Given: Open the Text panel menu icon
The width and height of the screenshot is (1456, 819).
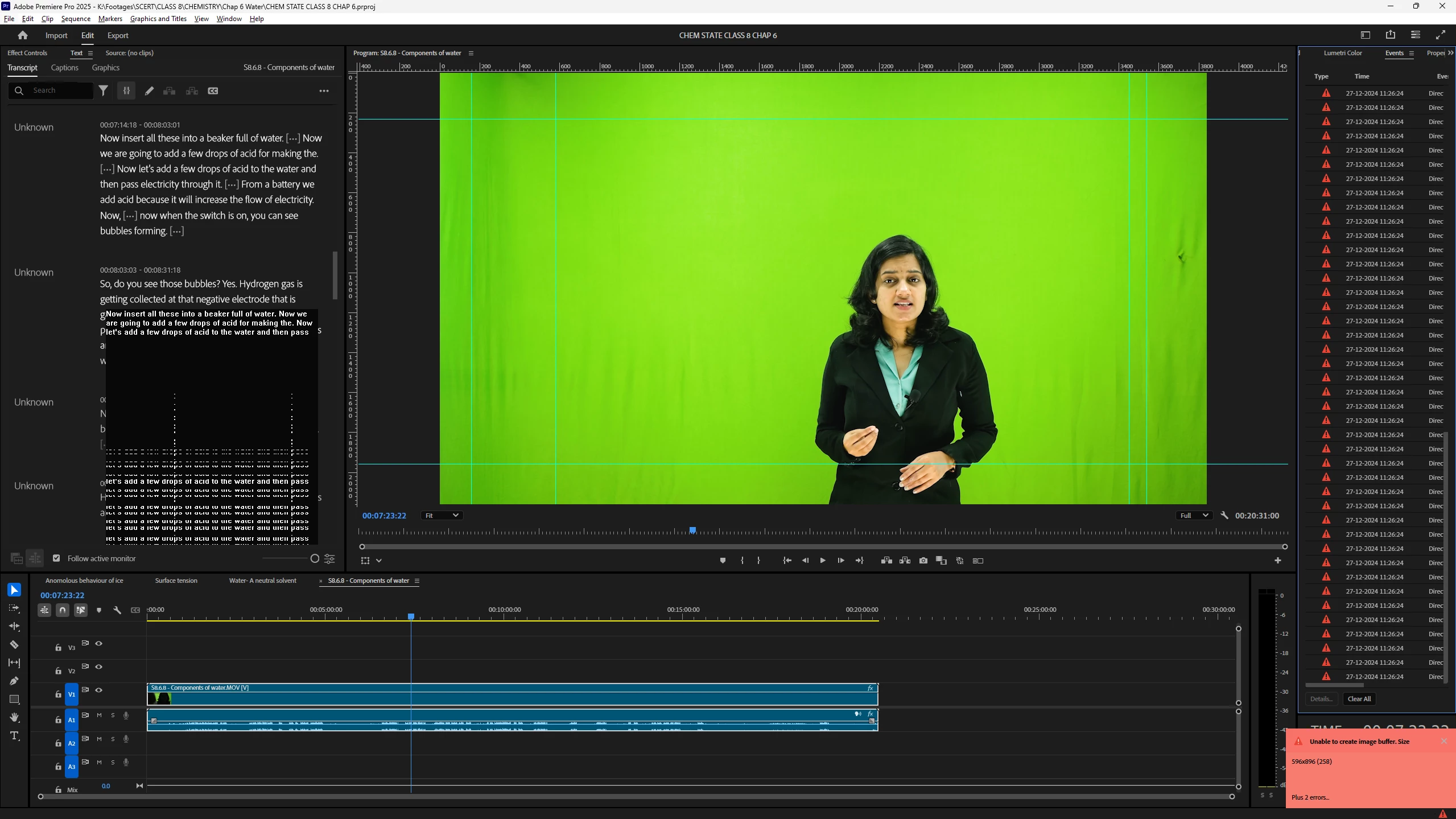Looking at the screenshot, I should [x=90, y=53].
